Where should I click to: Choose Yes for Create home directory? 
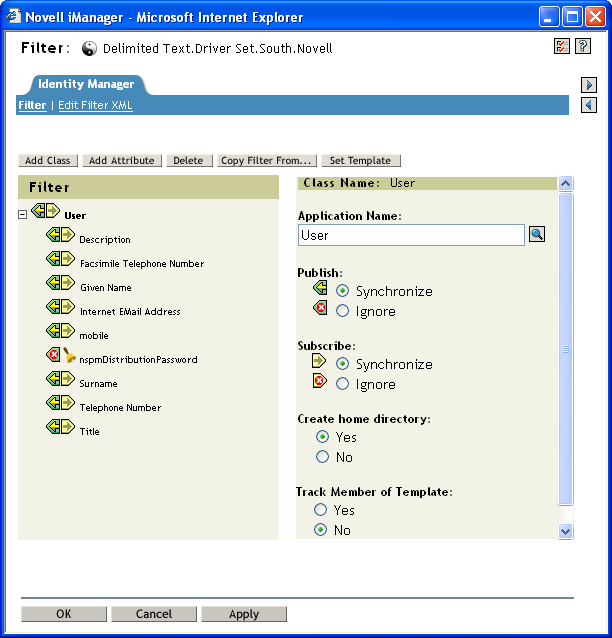coord(322,437)
